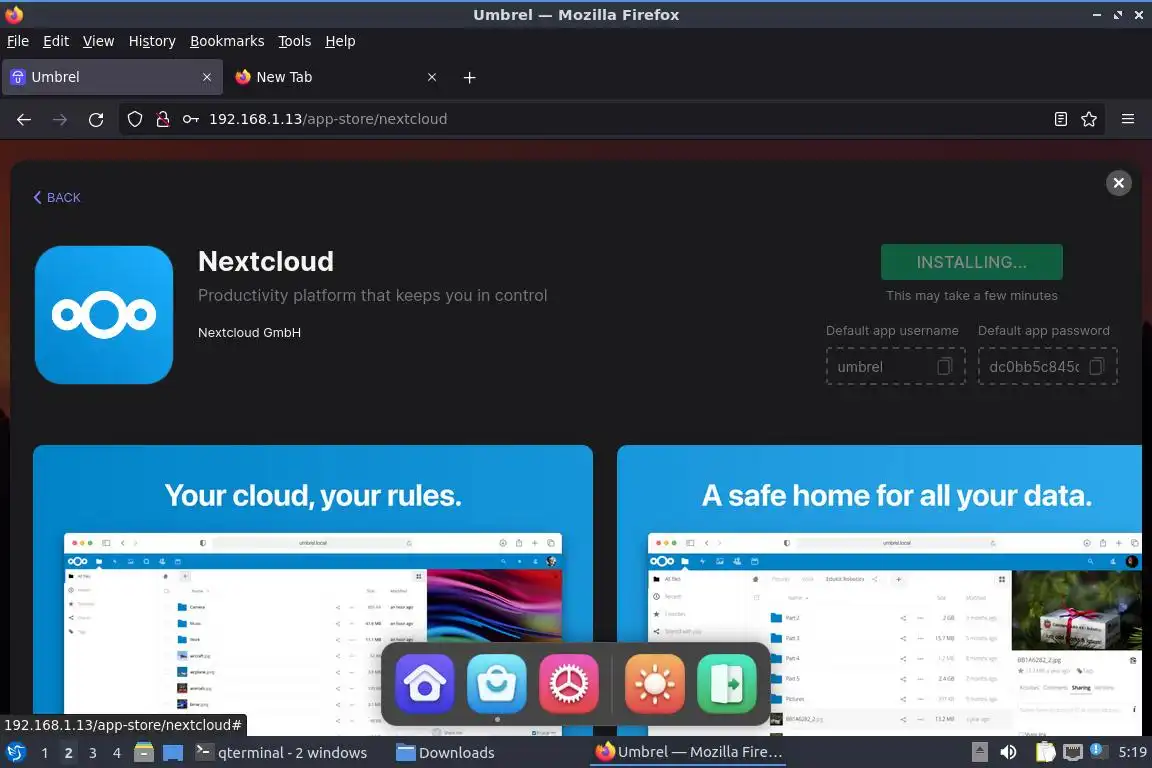Reload the current page
The width and height of the screenshot is (1152, 768).
(96, 119)
